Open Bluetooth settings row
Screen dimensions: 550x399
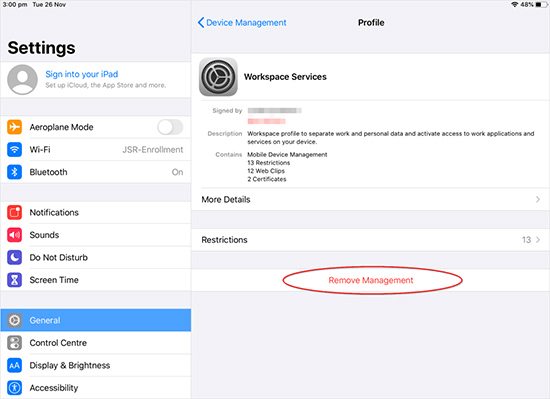pyautogui.click(x=96, y=172)
